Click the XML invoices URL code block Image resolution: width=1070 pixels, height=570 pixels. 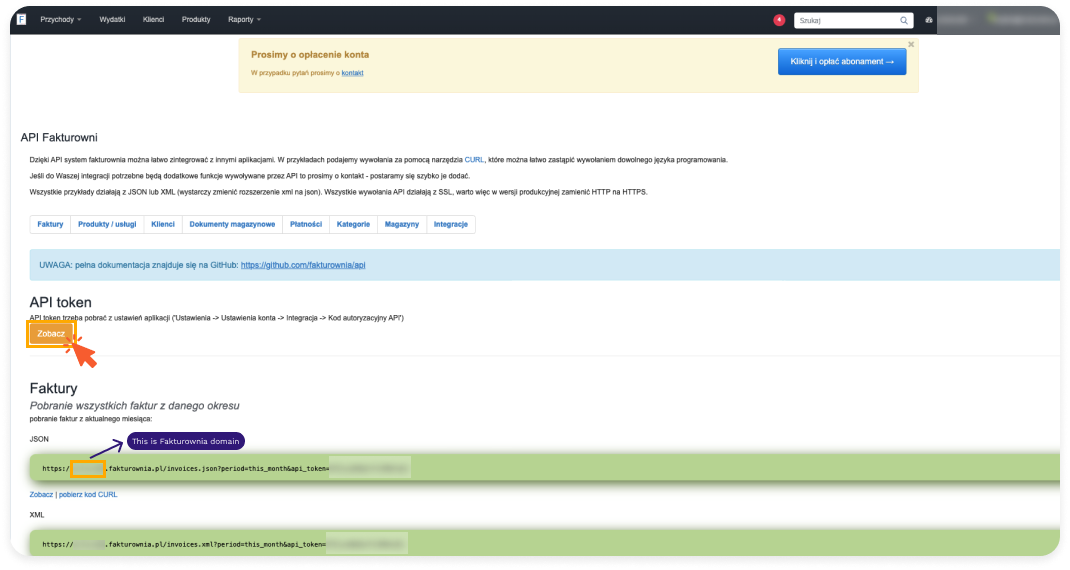point(544,544)
